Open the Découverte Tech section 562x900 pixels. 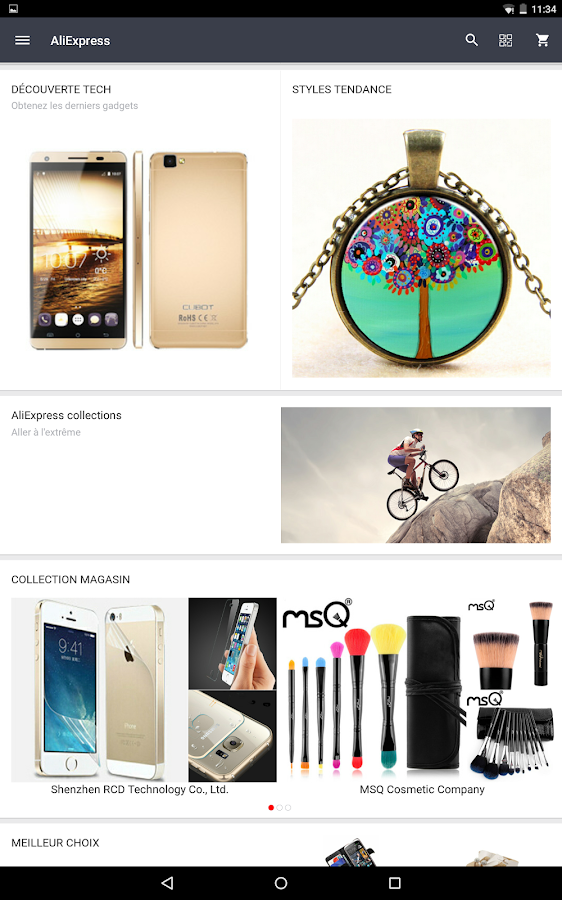pyautogui.click(x=61, y=89)
